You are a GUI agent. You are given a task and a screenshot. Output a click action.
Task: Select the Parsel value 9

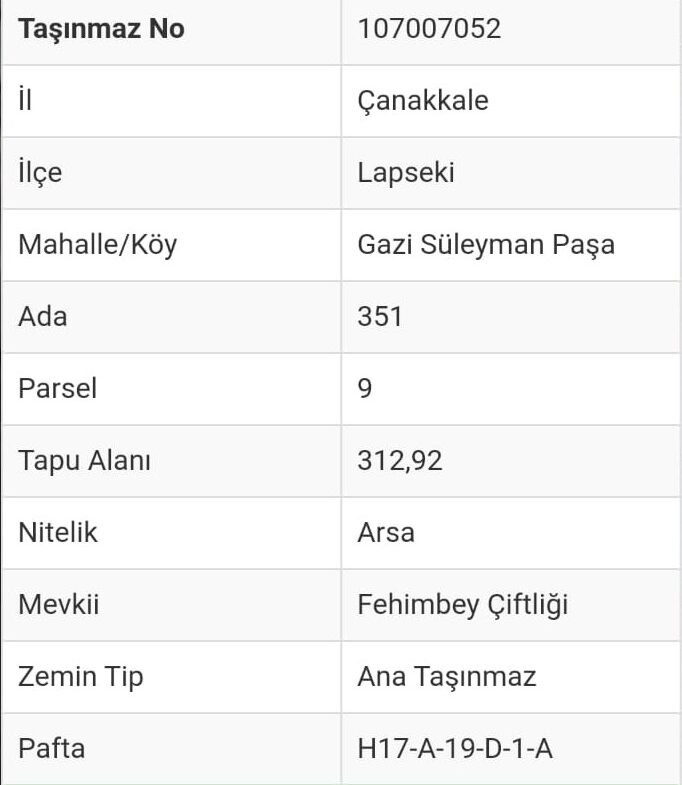pos(365,388)
